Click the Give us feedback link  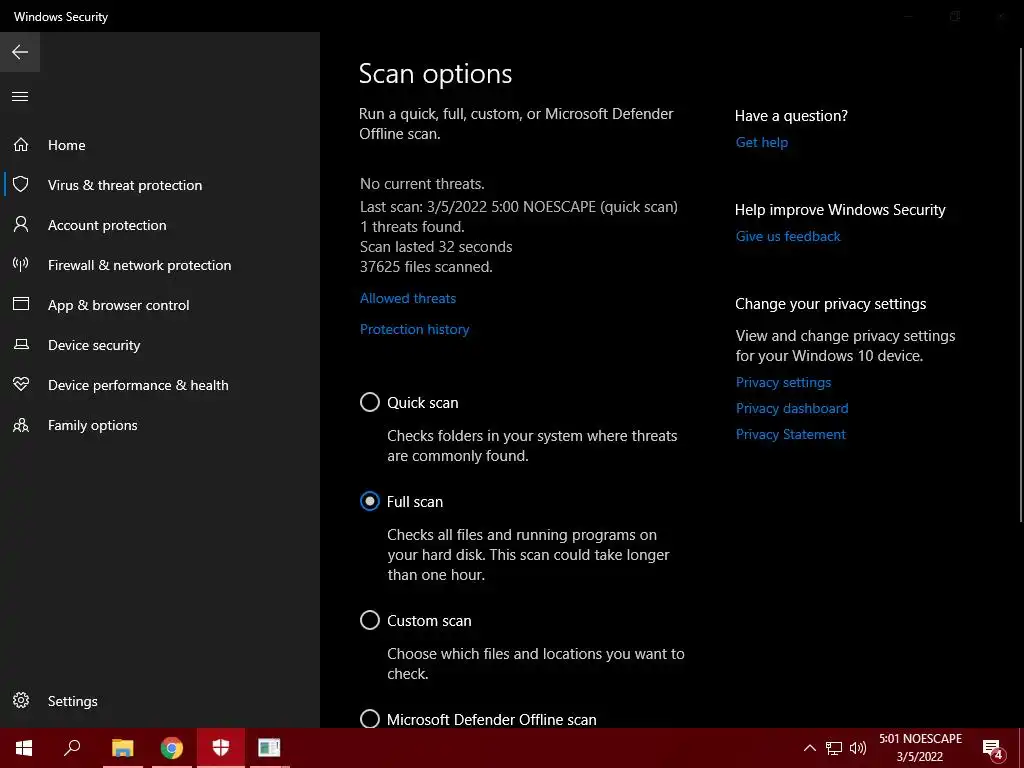[788, 236]
